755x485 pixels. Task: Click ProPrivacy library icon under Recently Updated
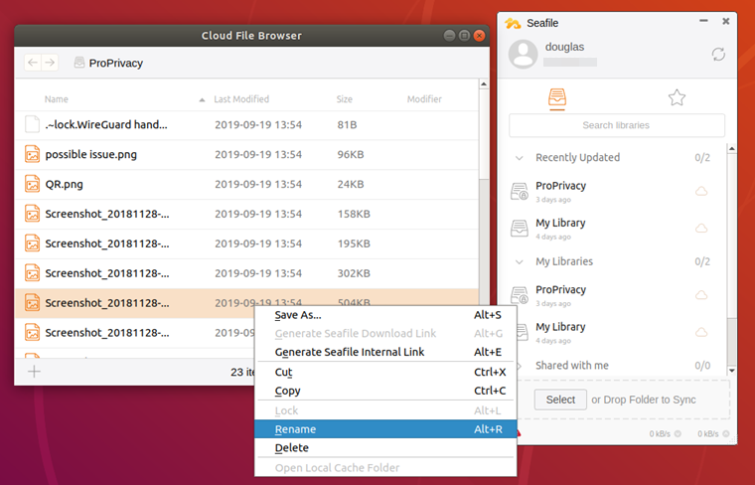[x=520, y=192]
